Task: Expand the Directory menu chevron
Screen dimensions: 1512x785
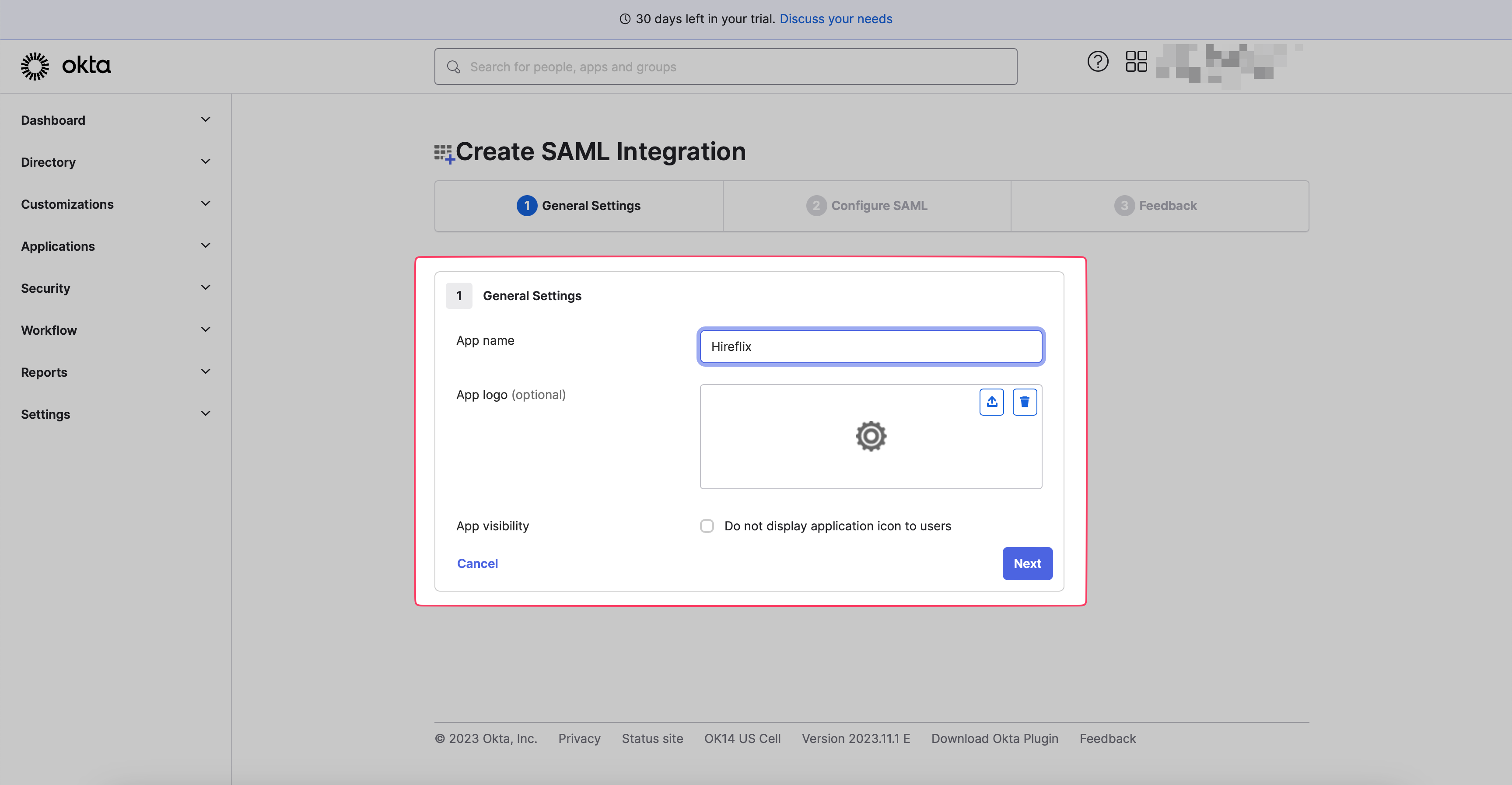Action: [x=206, y=161]
